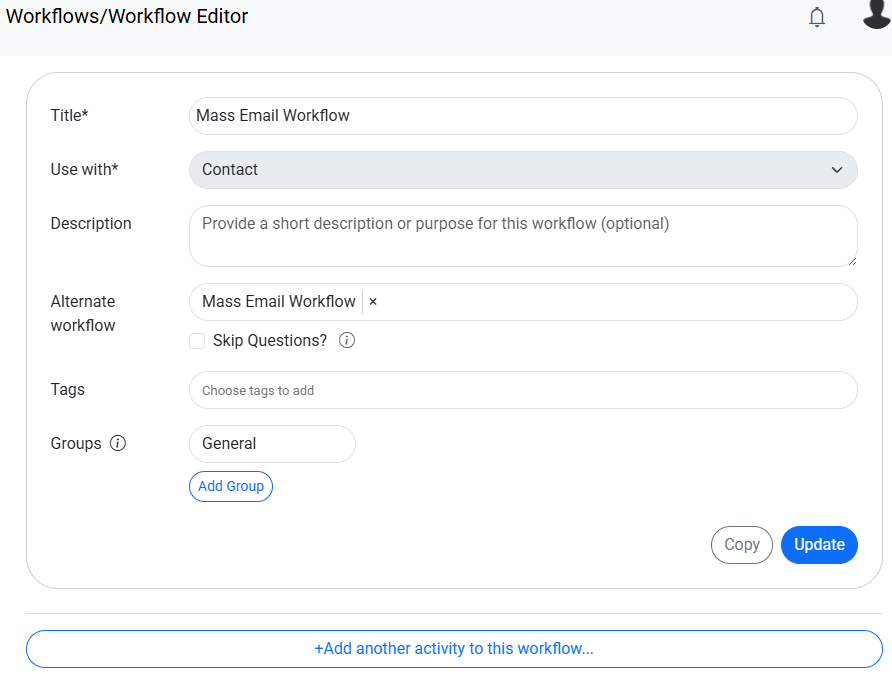Click the info icon beside Skip Questions
The height and width of the screenshot is (674, 892).
pos(347,341)
